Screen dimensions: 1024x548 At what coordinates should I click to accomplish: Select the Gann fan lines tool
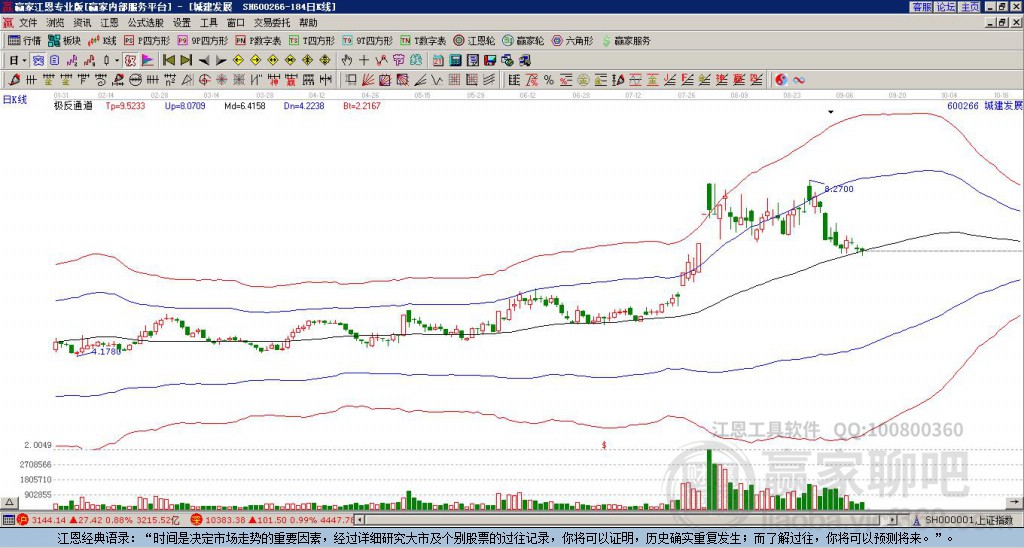click(x=369, y=80)
